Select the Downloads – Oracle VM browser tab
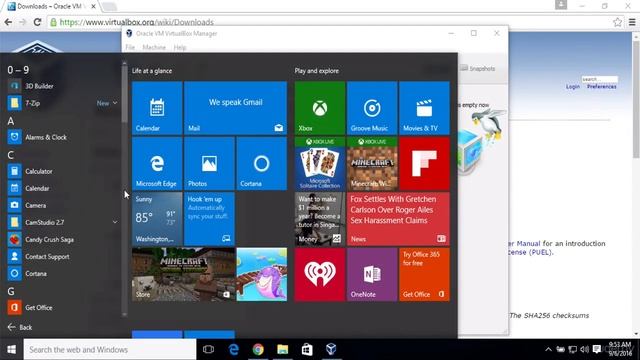This screenshot has height=360, width=640. pyautogui.click(x=52, y=7)
